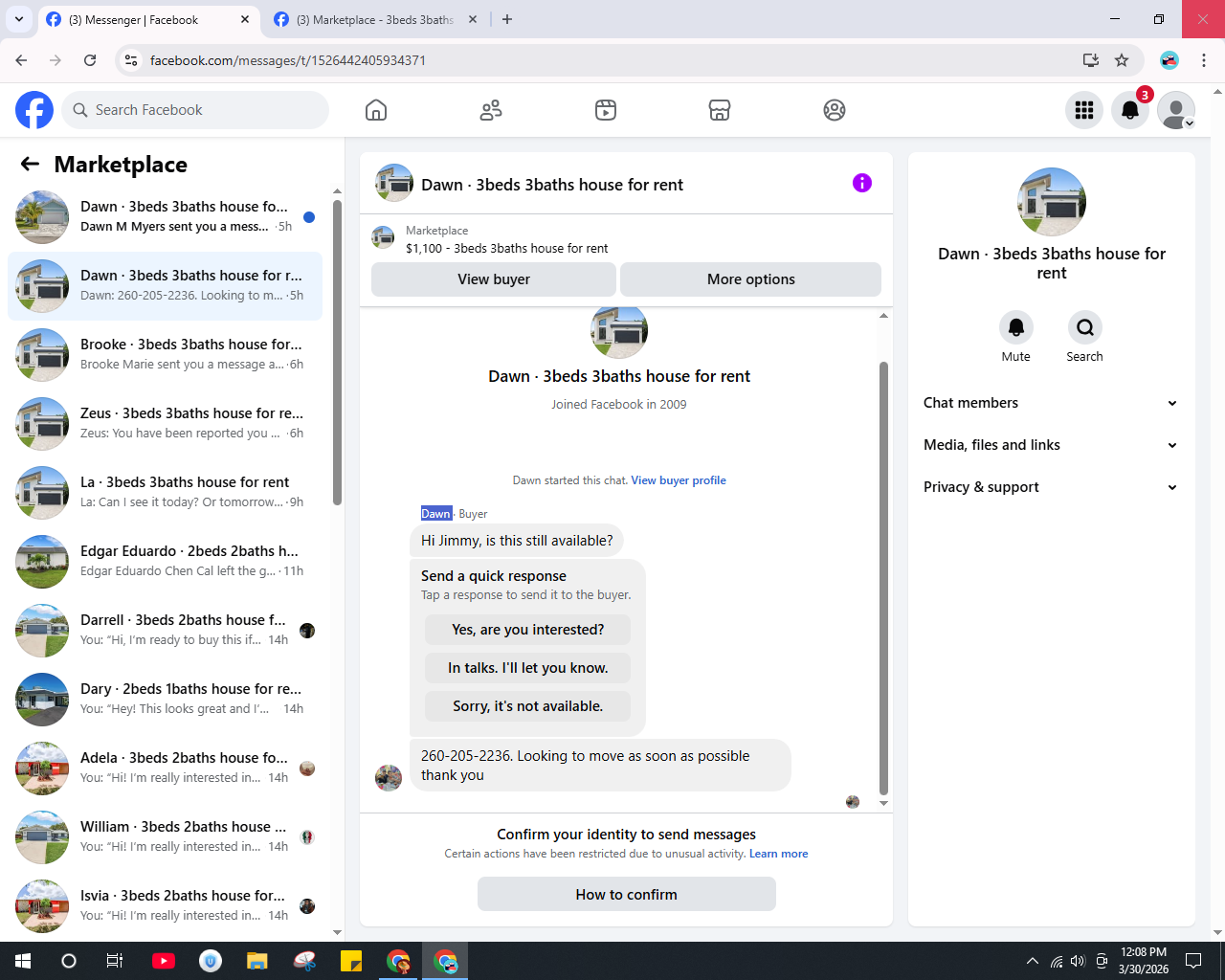The width and height of the screenshot is (1225, 980).
Task: Click the View buyer button
Action: click(494, 279)
